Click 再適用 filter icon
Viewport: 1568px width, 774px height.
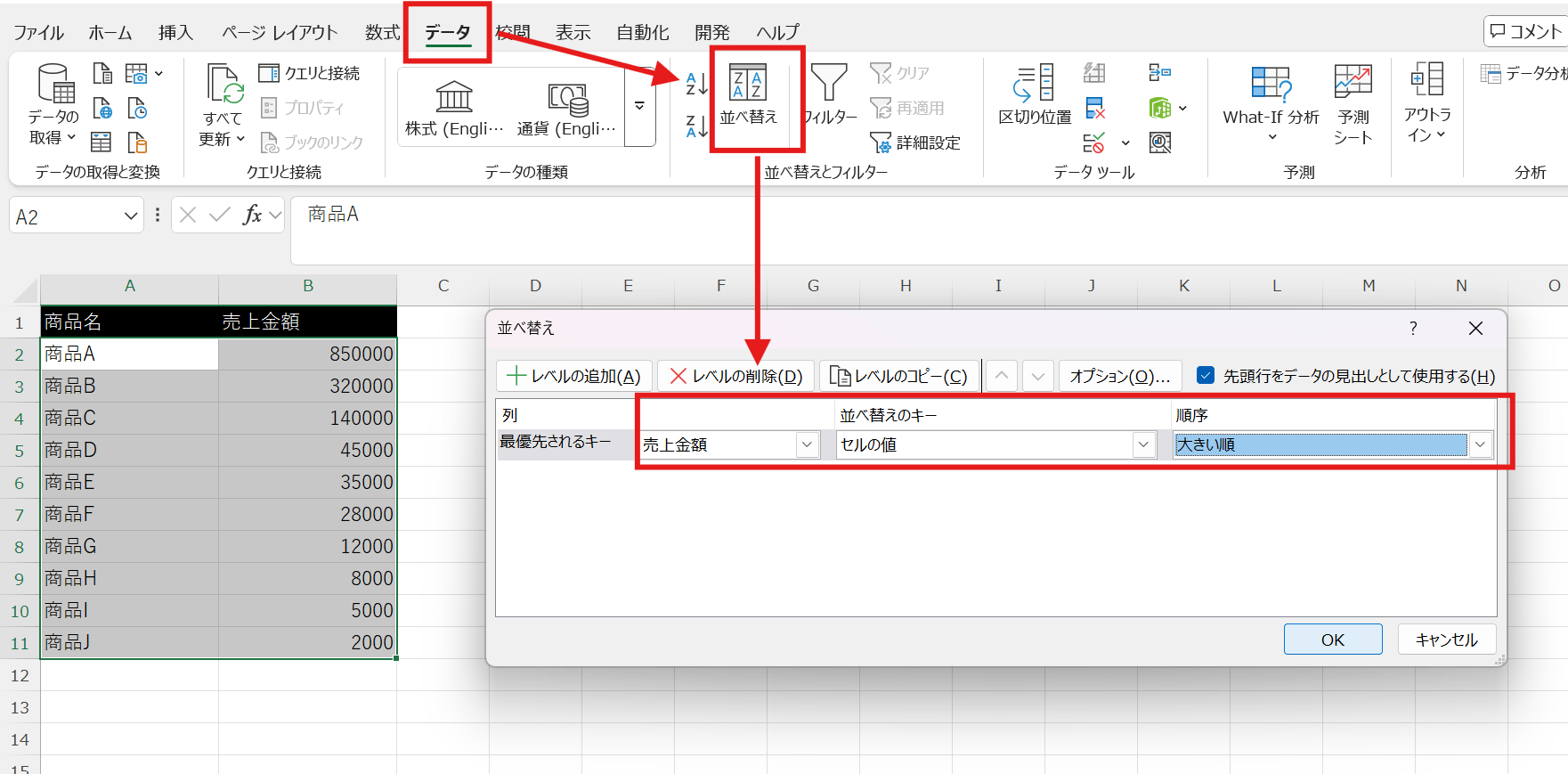[907, 108]
